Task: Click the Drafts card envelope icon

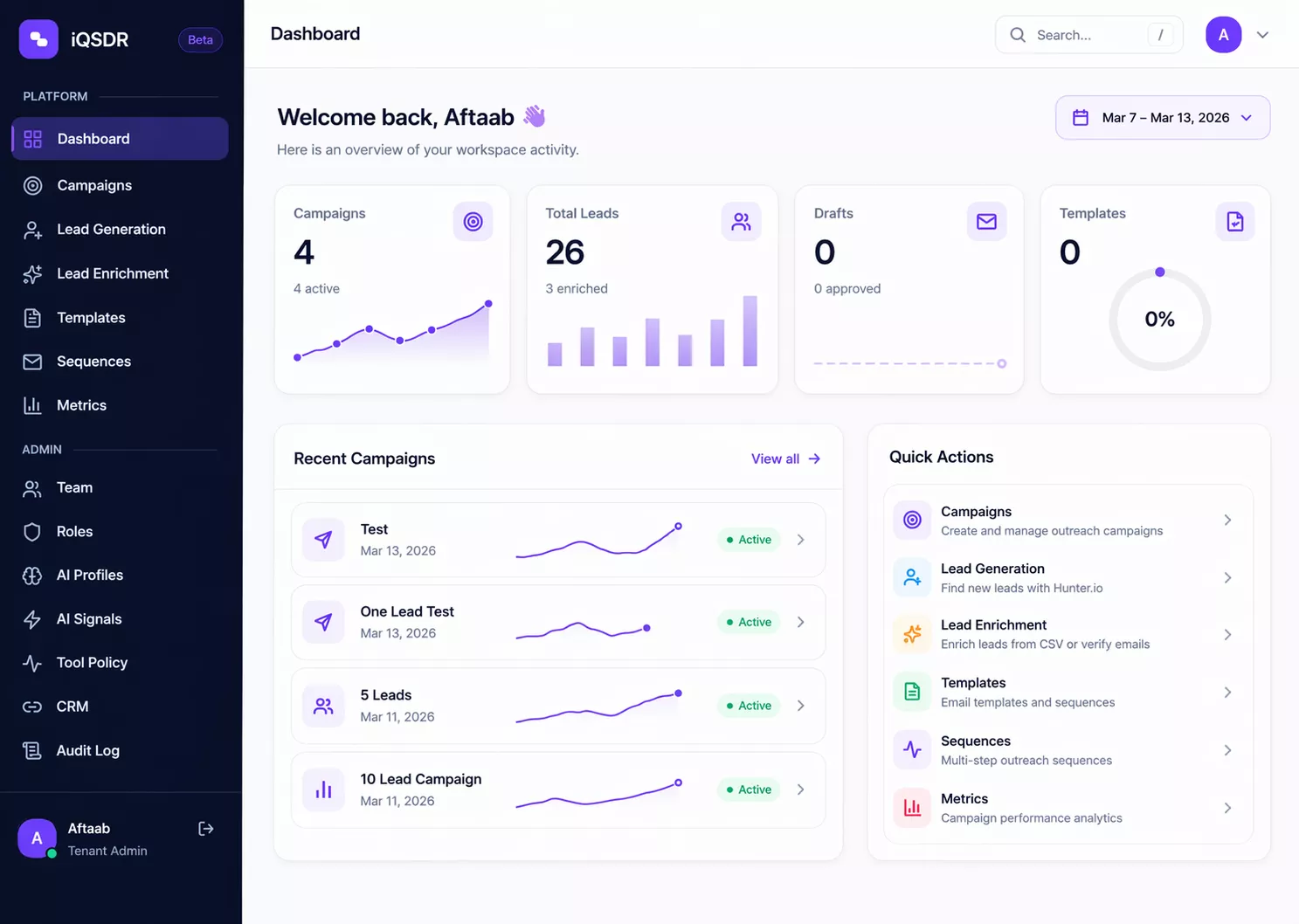Action: (986, 222)
